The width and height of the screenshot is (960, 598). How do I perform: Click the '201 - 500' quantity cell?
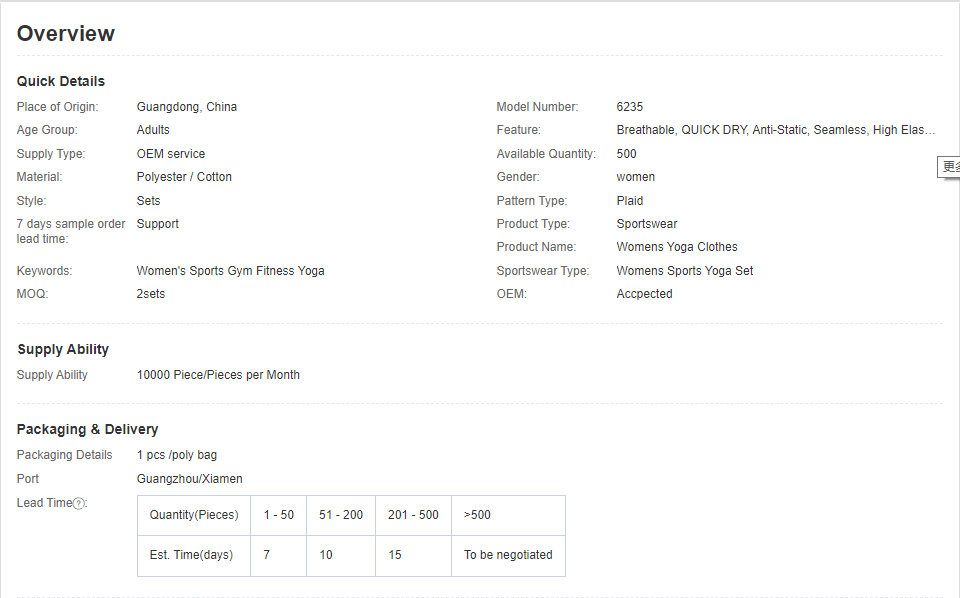click(x=413, y=515)
